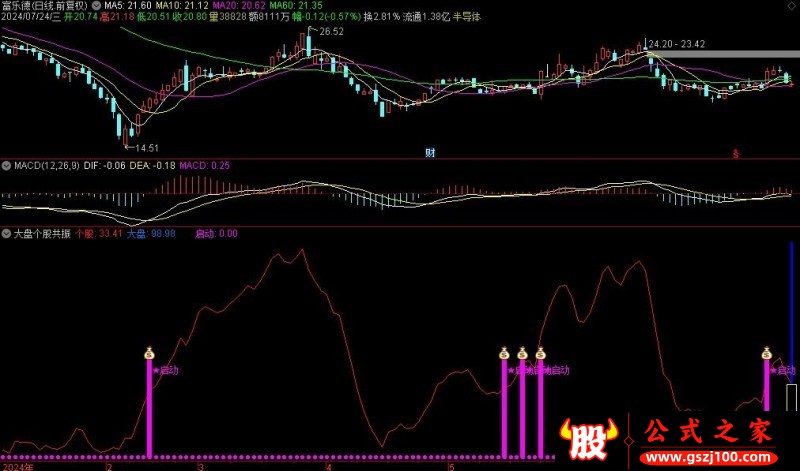Open the dropdown arrow beside 富乐德(日线,前复权)

95,6
